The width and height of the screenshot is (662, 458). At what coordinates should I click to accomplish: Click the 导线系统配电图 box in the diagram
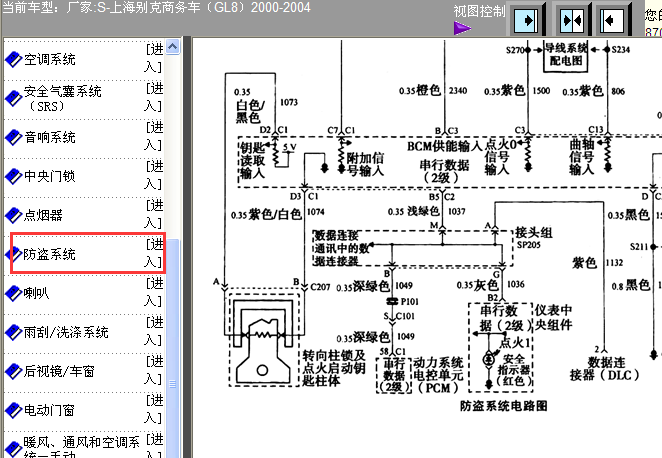[566, 55]
